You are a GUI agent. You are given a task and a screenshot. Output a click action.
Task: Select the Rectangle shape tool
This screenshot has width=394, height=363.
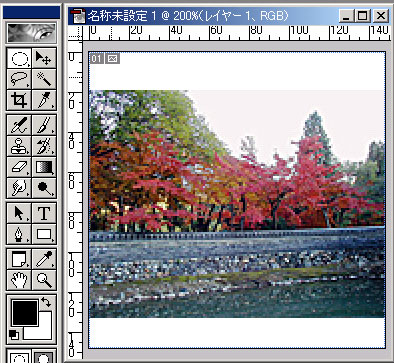point(44,234)
